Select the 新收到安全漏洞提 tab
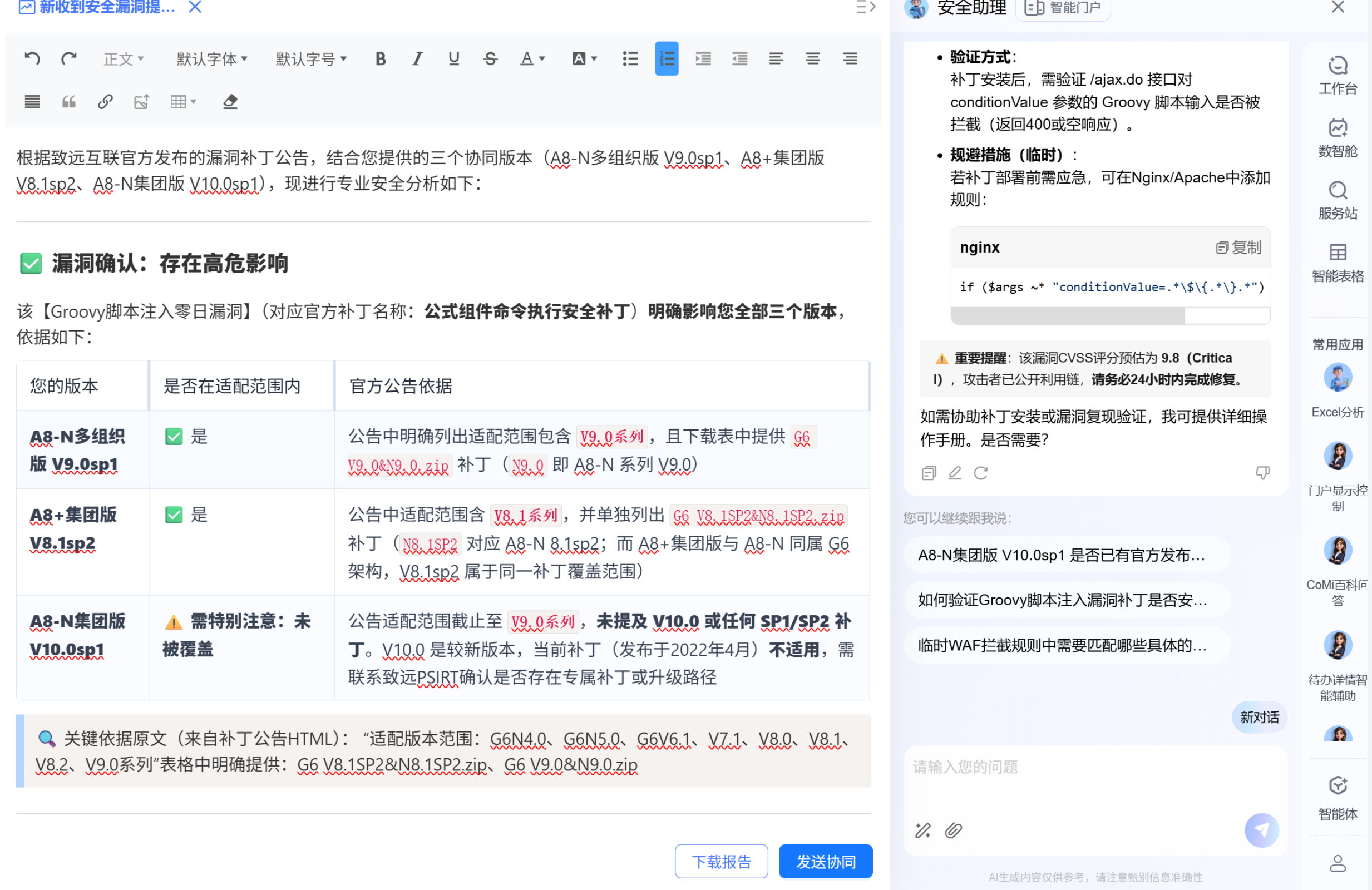This screenshot has height=890, width=1372. coord(97,7)
